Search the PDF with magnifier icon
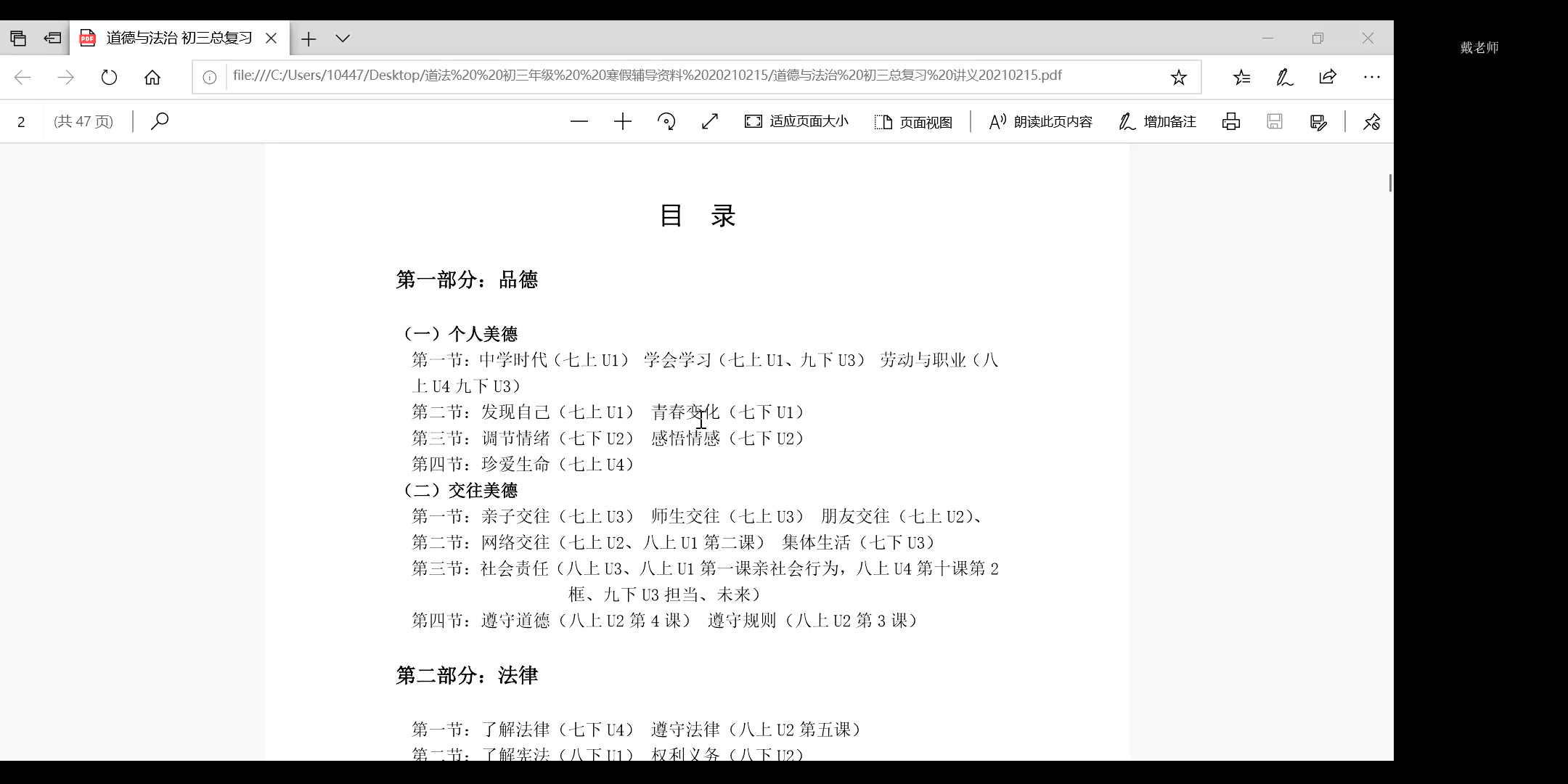 pos(160,121)
